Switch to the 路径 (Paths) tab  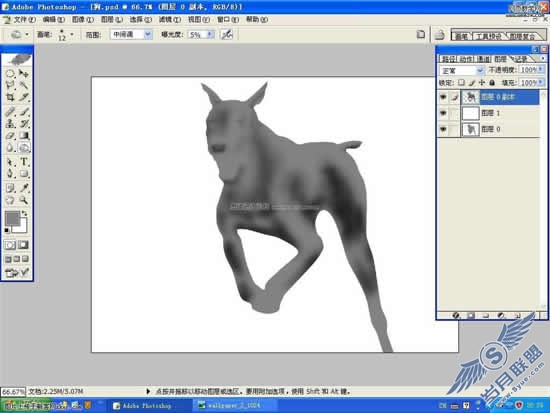[449, 59]
